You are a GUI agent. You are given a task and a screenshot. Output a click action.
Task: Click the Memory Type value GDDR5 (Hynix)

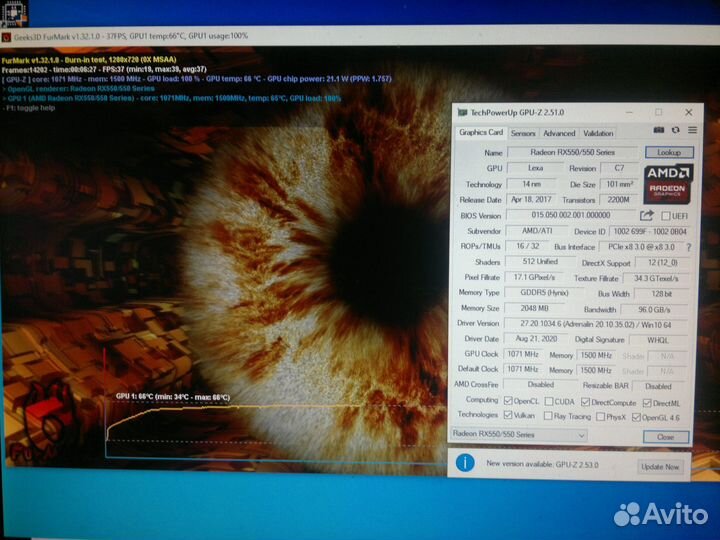click(x=544, y=292)
